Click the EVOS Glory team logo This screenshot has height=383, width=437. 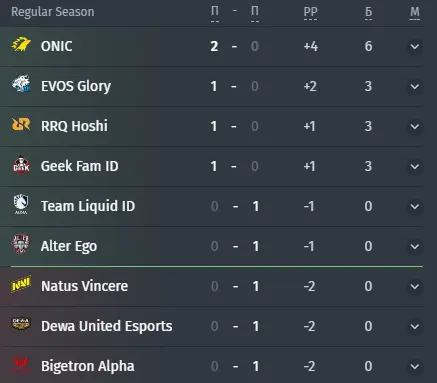tap(21, 83)
